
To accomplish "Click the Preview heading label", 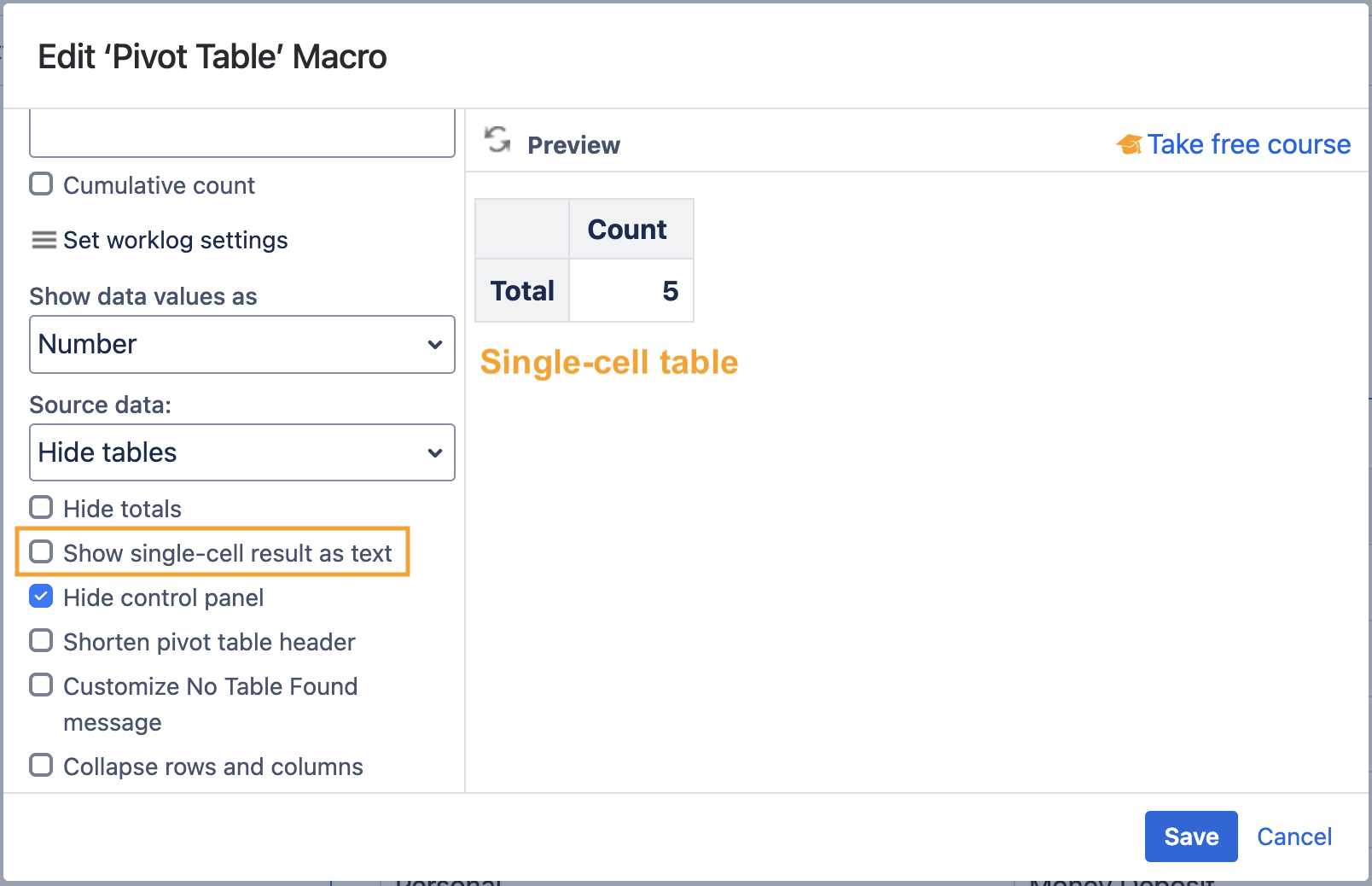I will (573, 146).
